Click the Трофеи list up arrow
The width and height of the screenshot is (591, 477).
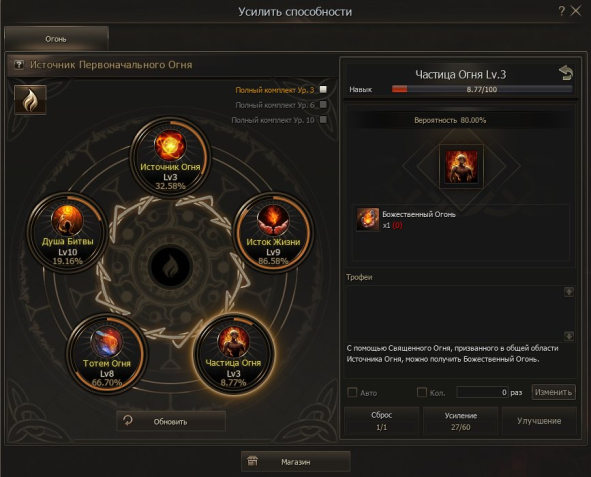point(569,292)
